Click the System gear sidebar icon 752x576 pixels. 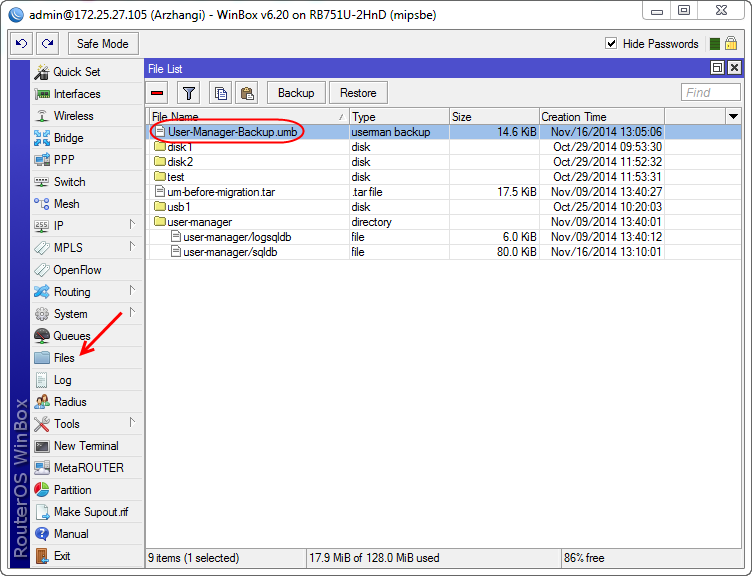[42, 314]
